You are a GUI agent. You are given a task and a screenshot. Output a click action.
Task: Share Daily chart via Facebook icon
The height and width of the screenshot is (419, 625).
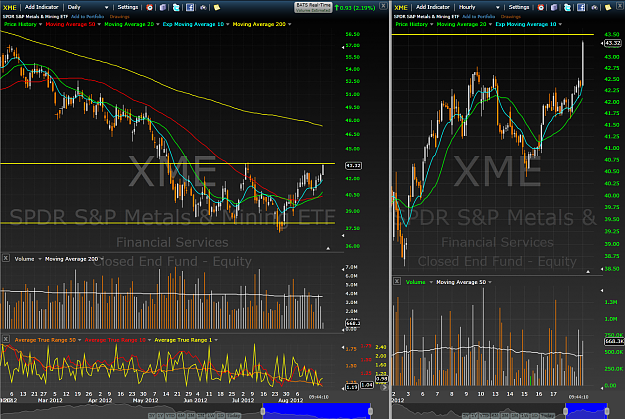point(190,7)
